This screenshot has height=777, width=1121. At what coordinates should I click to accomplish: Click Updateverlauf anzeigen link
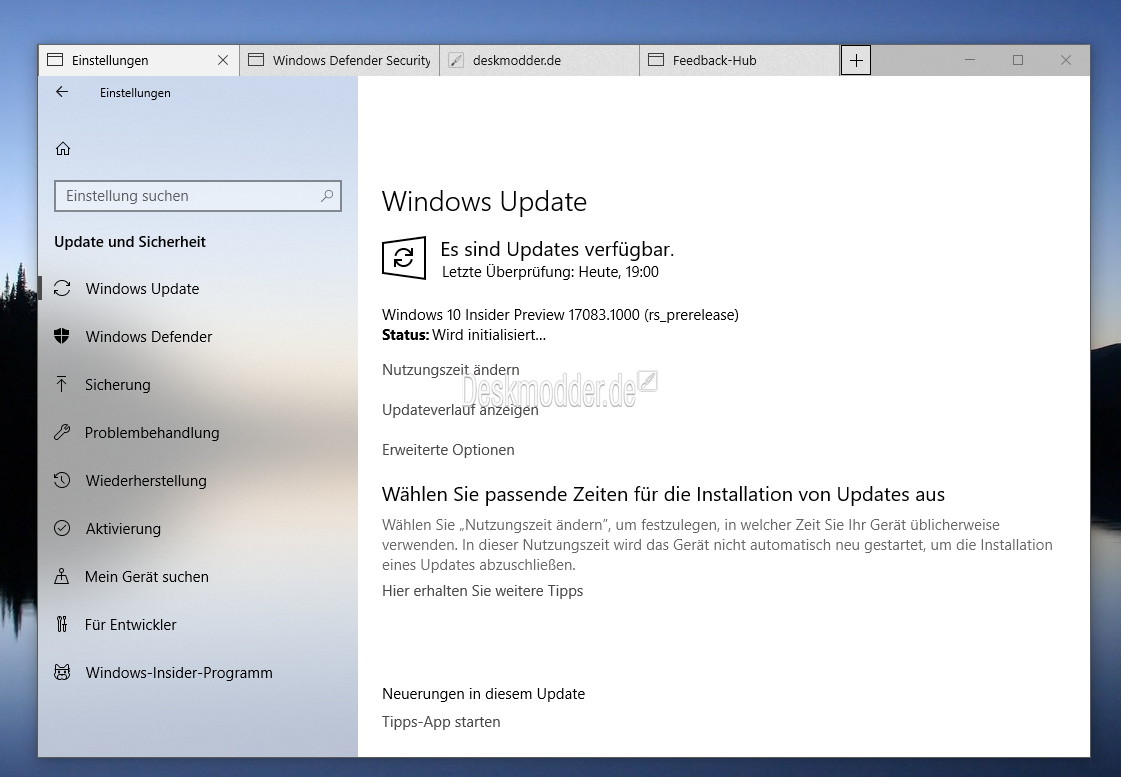click(460, 410)
